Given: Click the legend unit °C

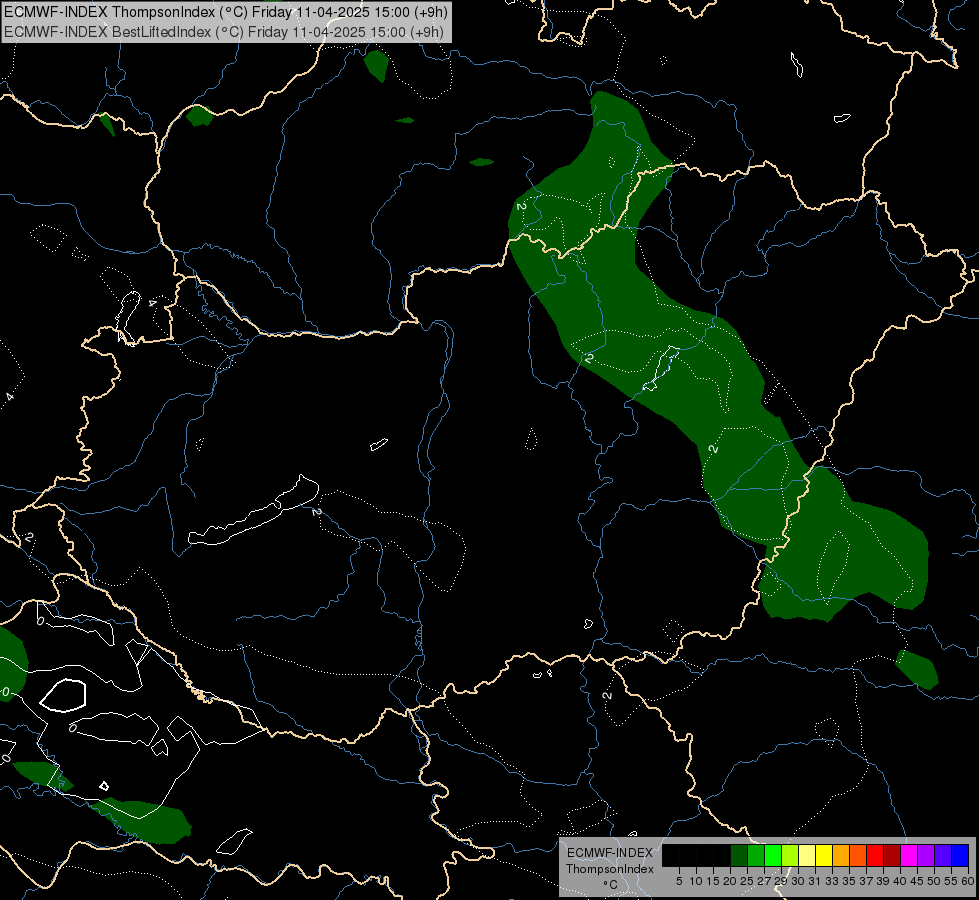Looking at the screenshot, I should pyautogui.click(x=611, y=885).
